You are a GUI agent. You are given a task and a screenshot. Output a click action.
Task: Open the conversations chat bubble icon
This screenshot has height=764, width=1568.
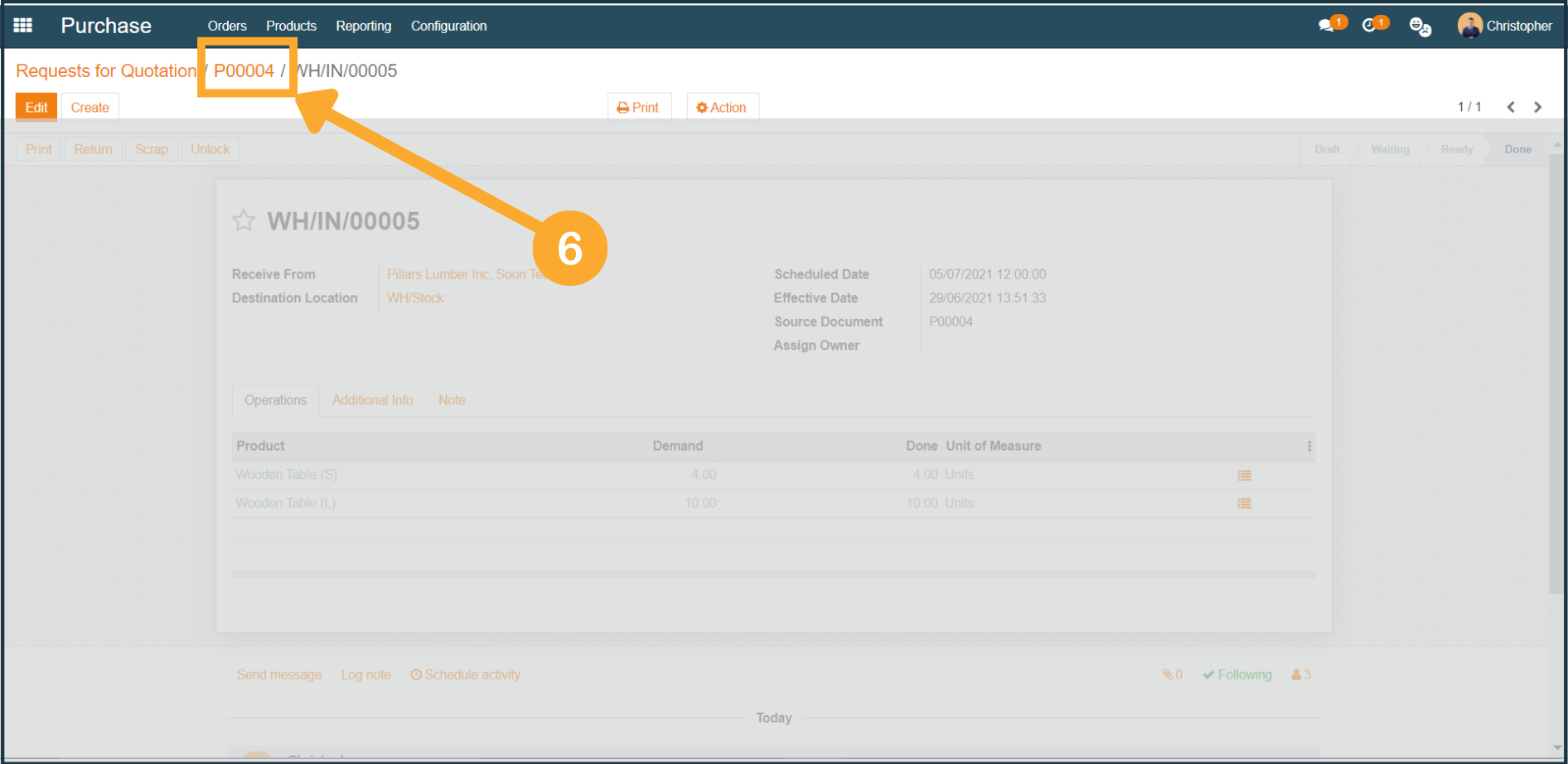pos(1327,26)
